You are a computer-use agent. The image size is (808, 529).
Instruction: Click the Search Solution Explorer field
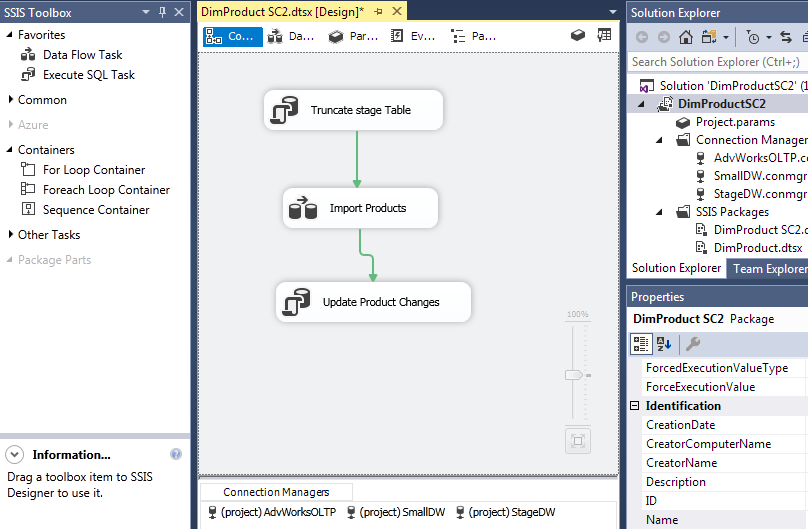point(718,62)
